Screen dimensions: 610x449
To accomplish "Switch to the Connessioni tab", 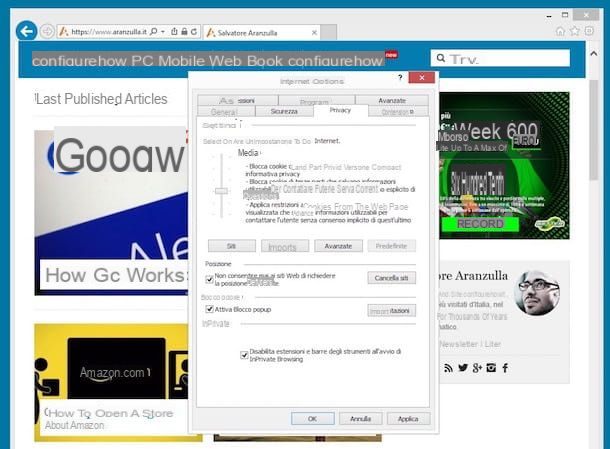I will click(x=238, y=100).
